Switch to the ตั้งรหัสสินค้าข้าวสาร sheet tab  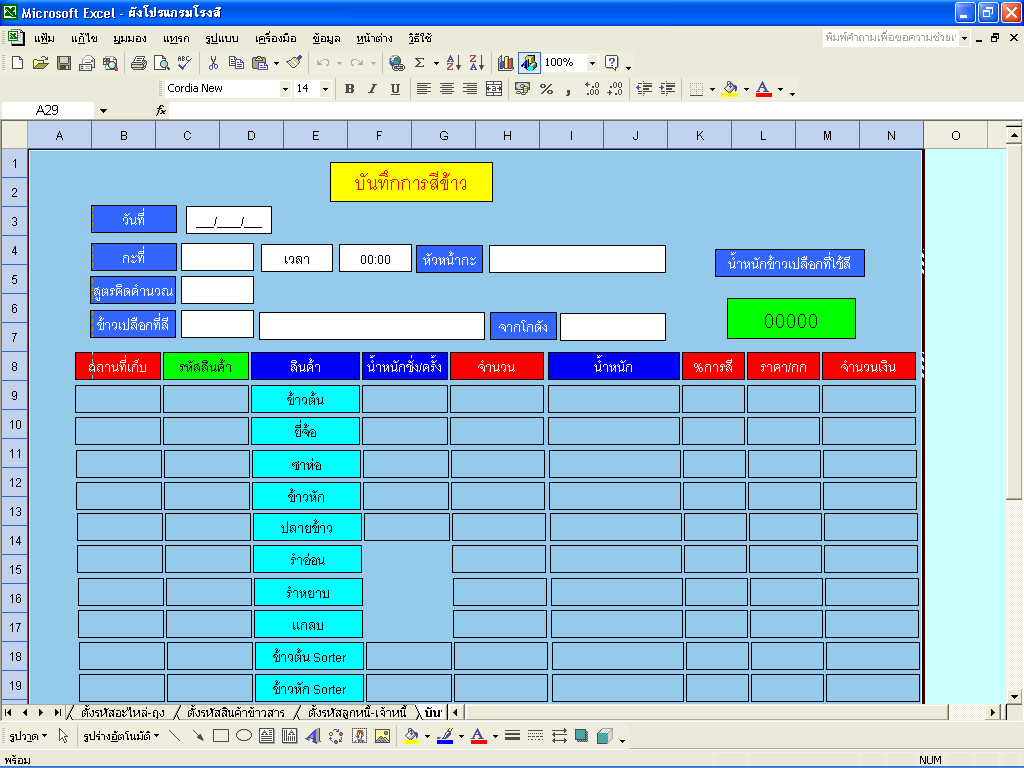(236, 712)
